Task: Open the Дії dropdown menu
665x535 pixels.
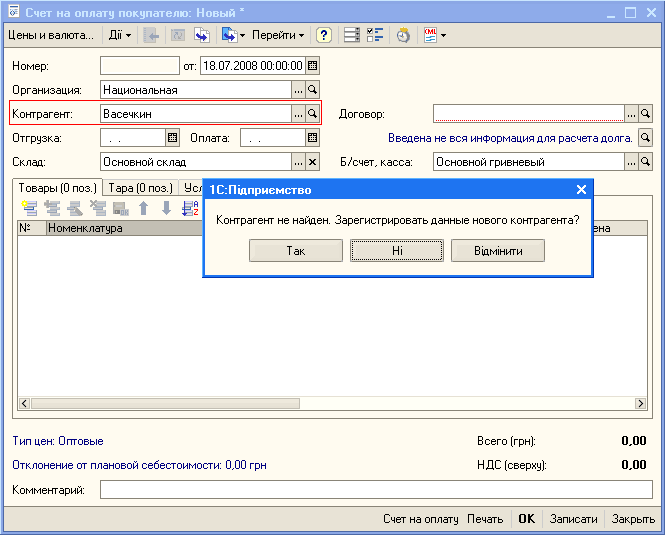Action: click(120, 35)
